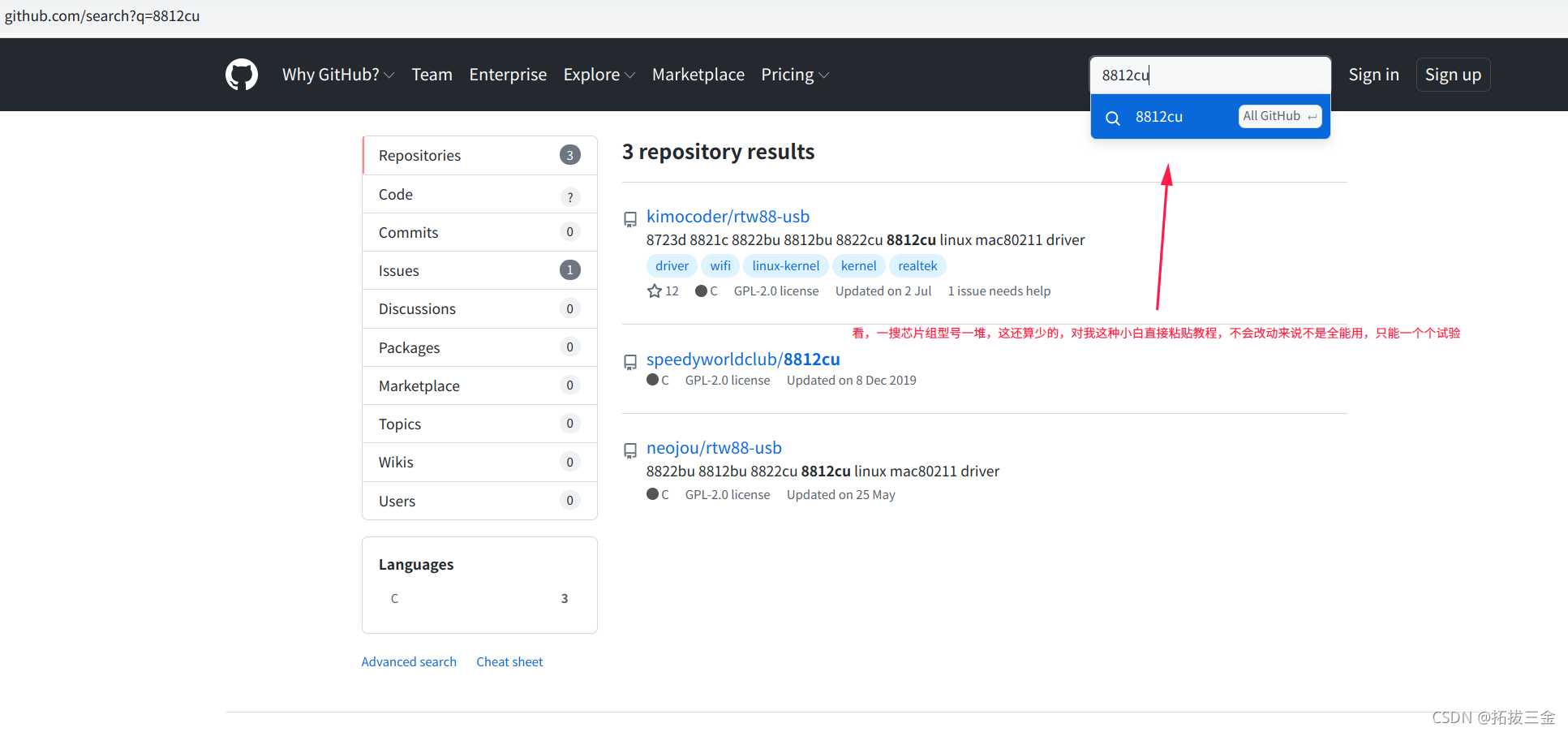This screenshot has height=732, width=1568.
Task: Select the Wikis filter
Action: tap(479, 462)
